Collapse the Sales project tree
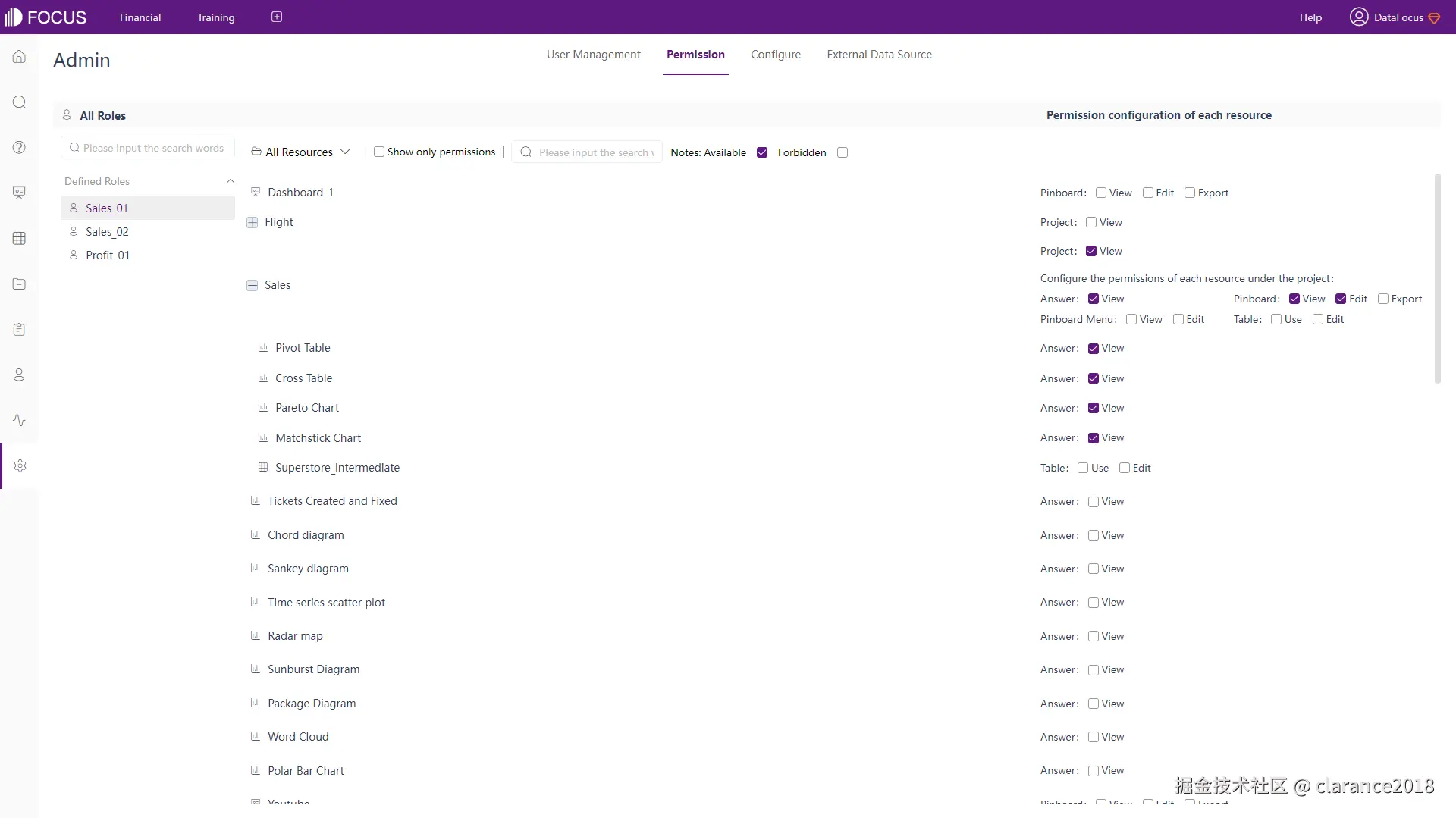Viewport: 1456px width, 818px height. pos(253,285)
